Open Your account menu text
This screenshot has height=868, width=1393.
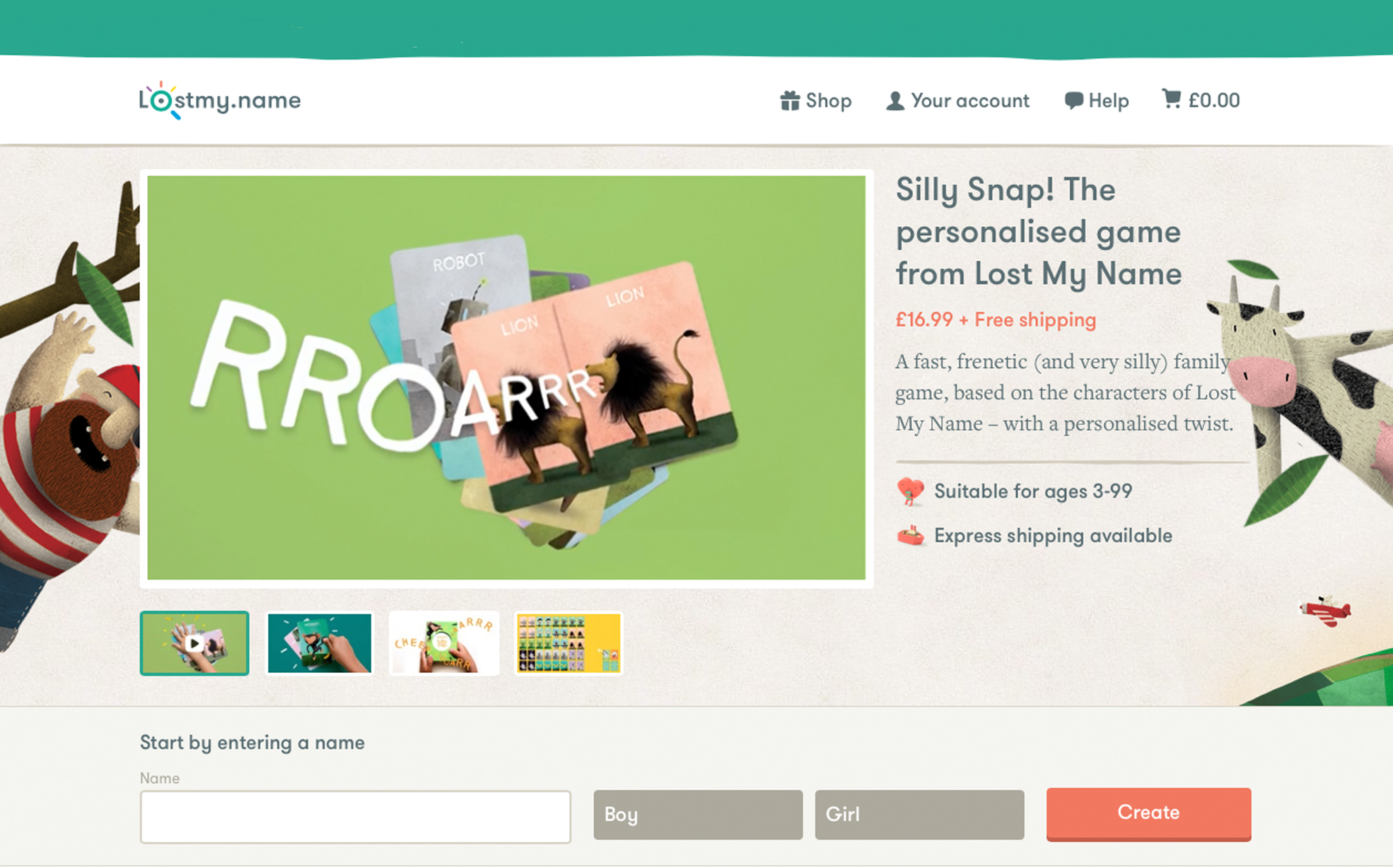970,100
